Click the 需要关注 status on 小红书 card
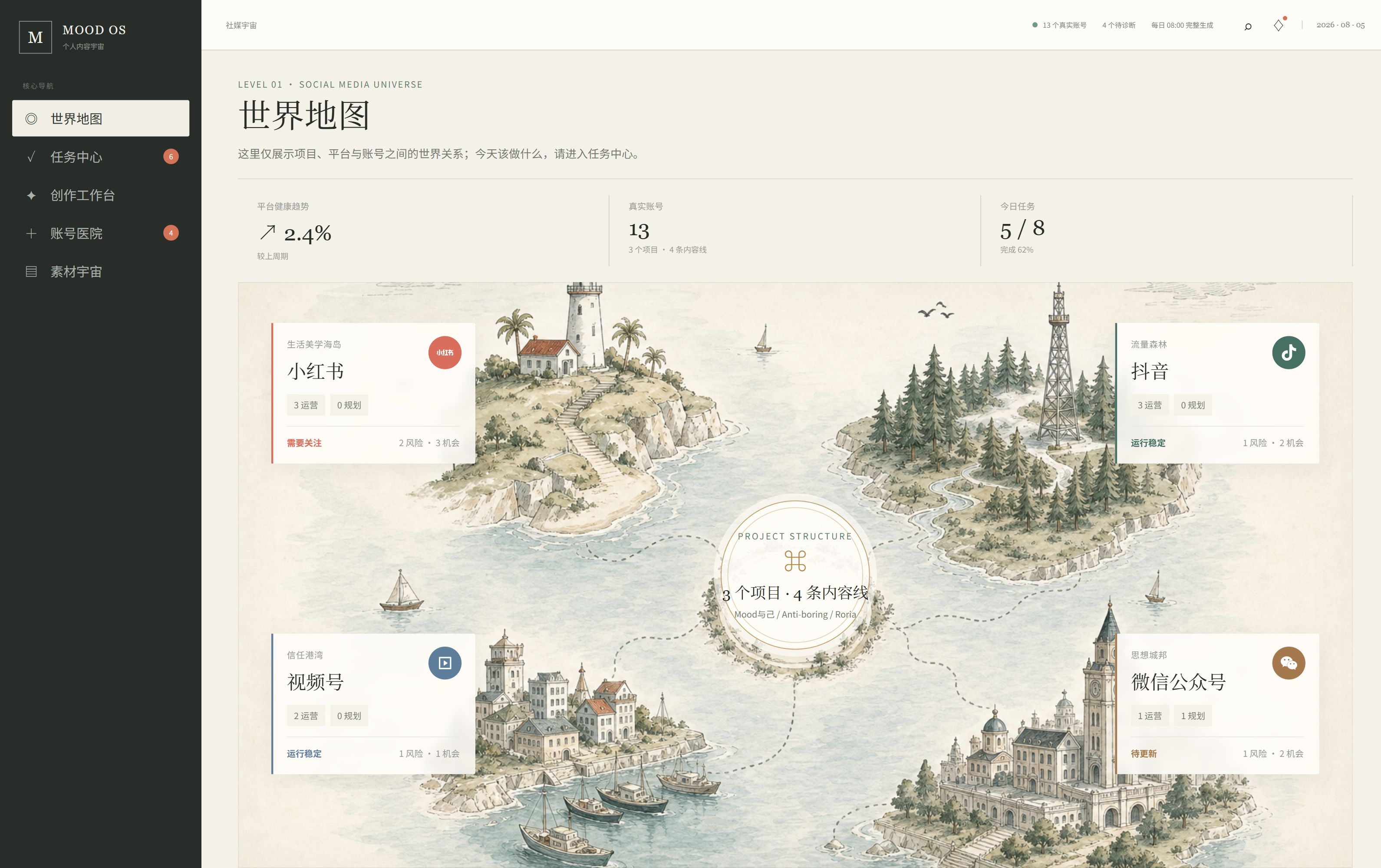Image resolution: width=1381 pixels, height=868 pixels. [x=304, y=443]
